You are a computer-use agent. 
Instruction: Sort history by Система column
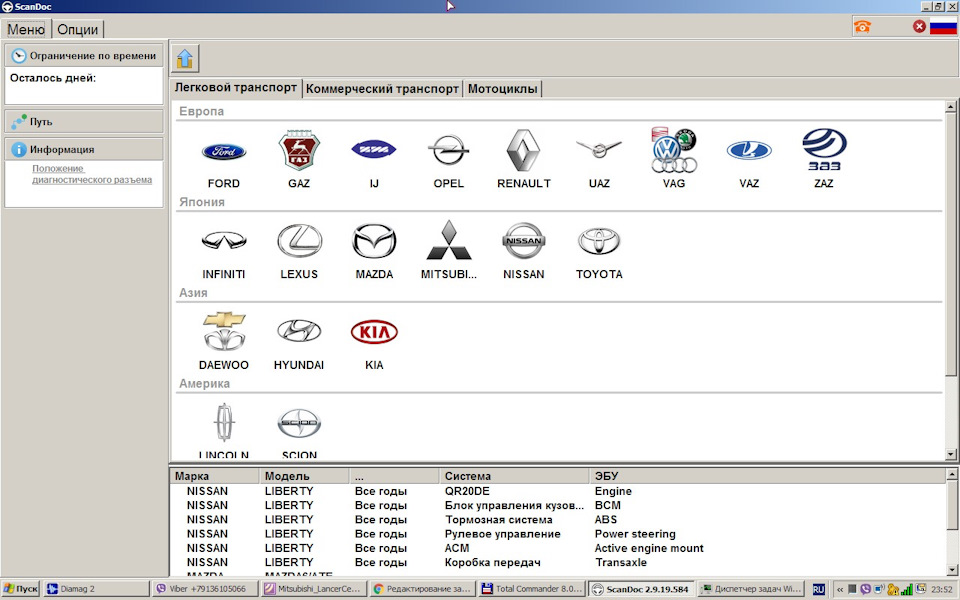coord(514,476)
